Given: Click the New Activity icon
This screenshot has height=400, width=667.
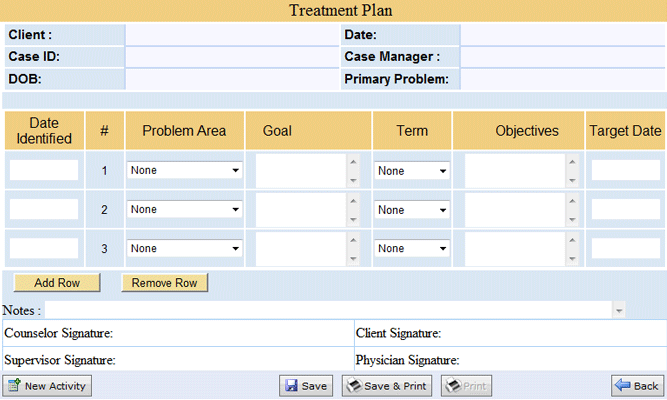Looking at the screenshot, I should pos(14,386).
